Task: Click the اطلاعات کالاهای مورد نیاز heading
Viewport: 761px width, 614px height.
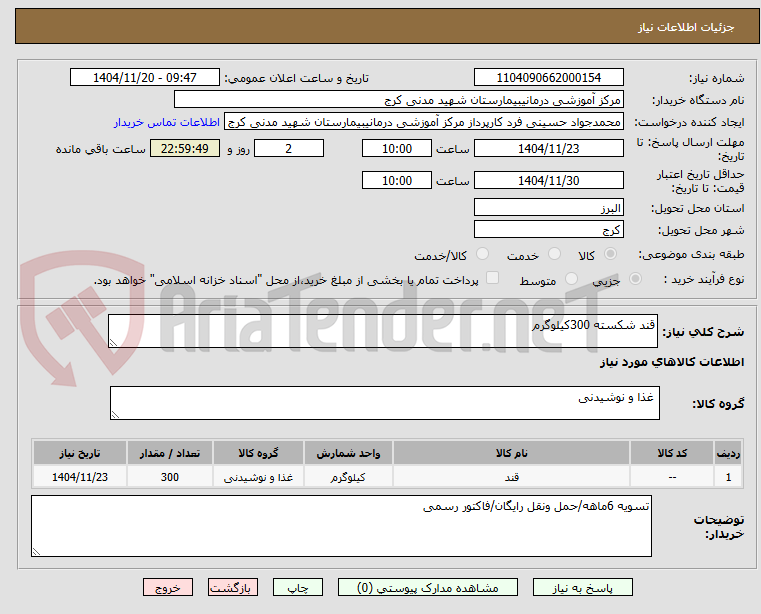Action: pos(672,362)
